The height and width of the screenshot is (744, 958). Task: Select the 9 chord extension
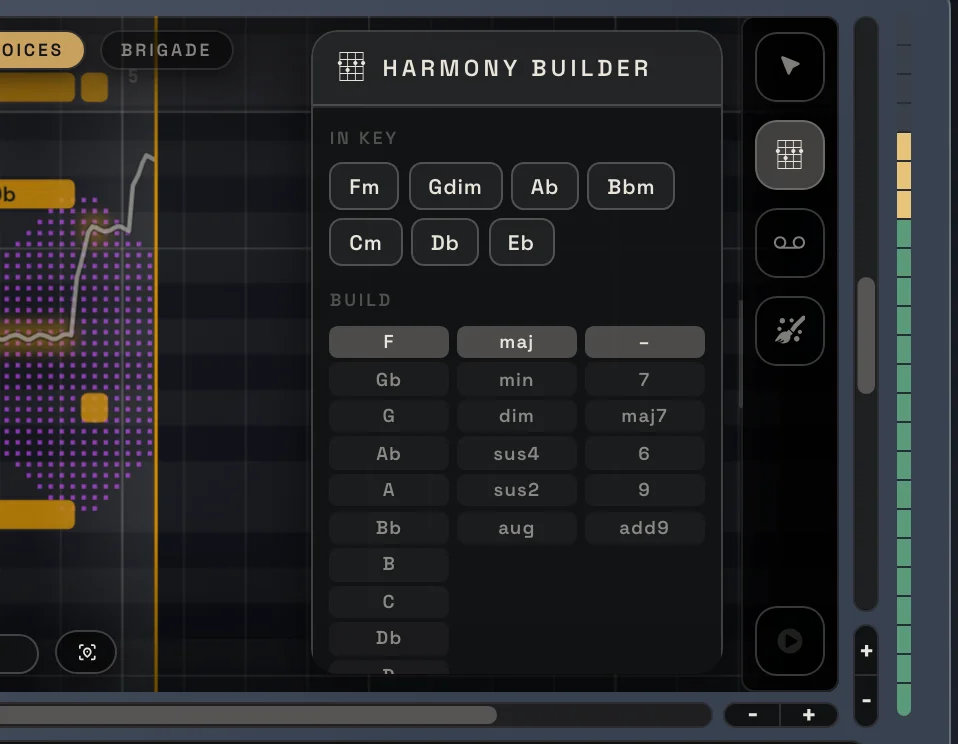tap(645, 490)
